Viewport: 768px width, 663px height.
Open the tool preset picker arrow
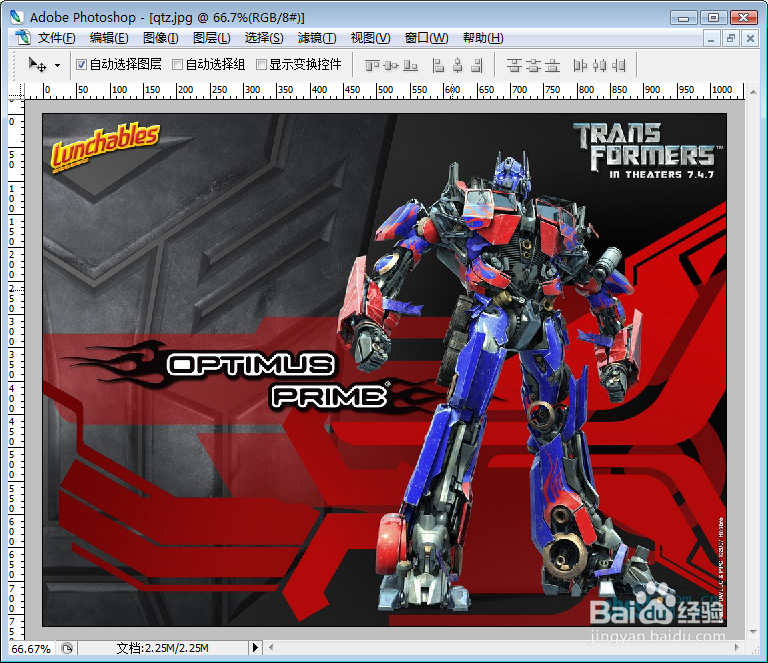tap(57, 65)
